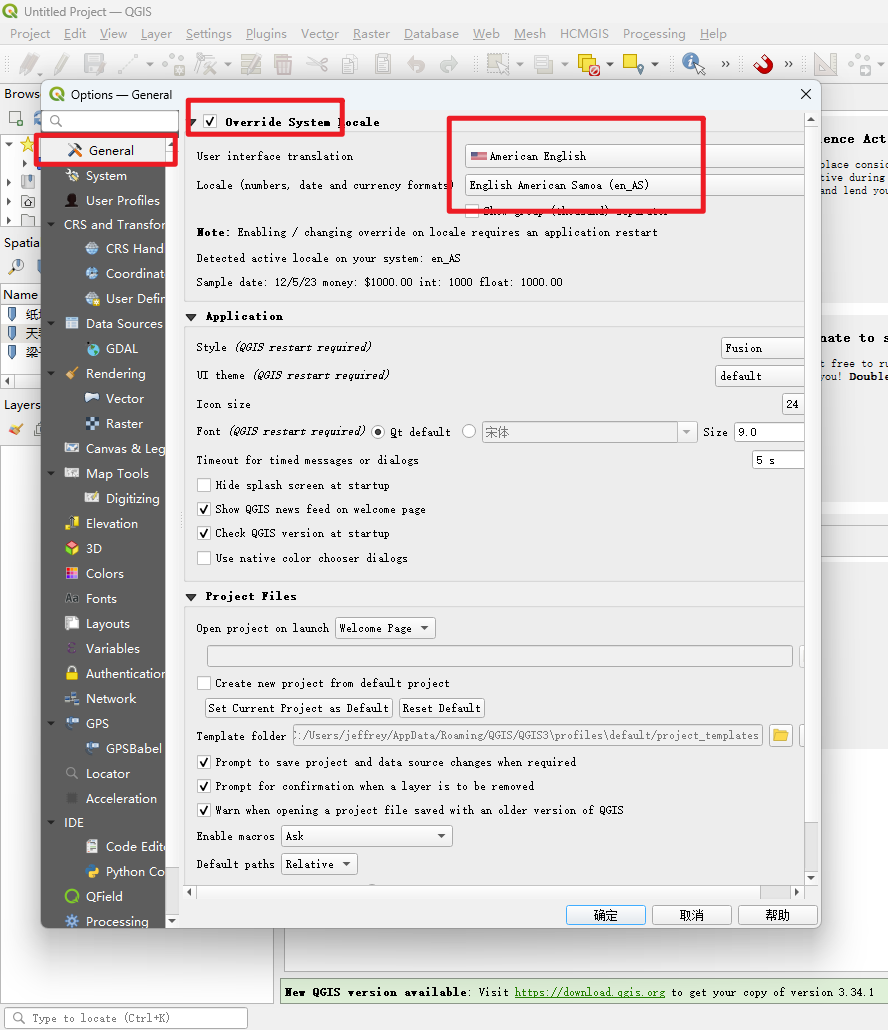888x1030 pixels.
Task: Uncheck Show QGIS news feed option
Action: coord(204,509)
